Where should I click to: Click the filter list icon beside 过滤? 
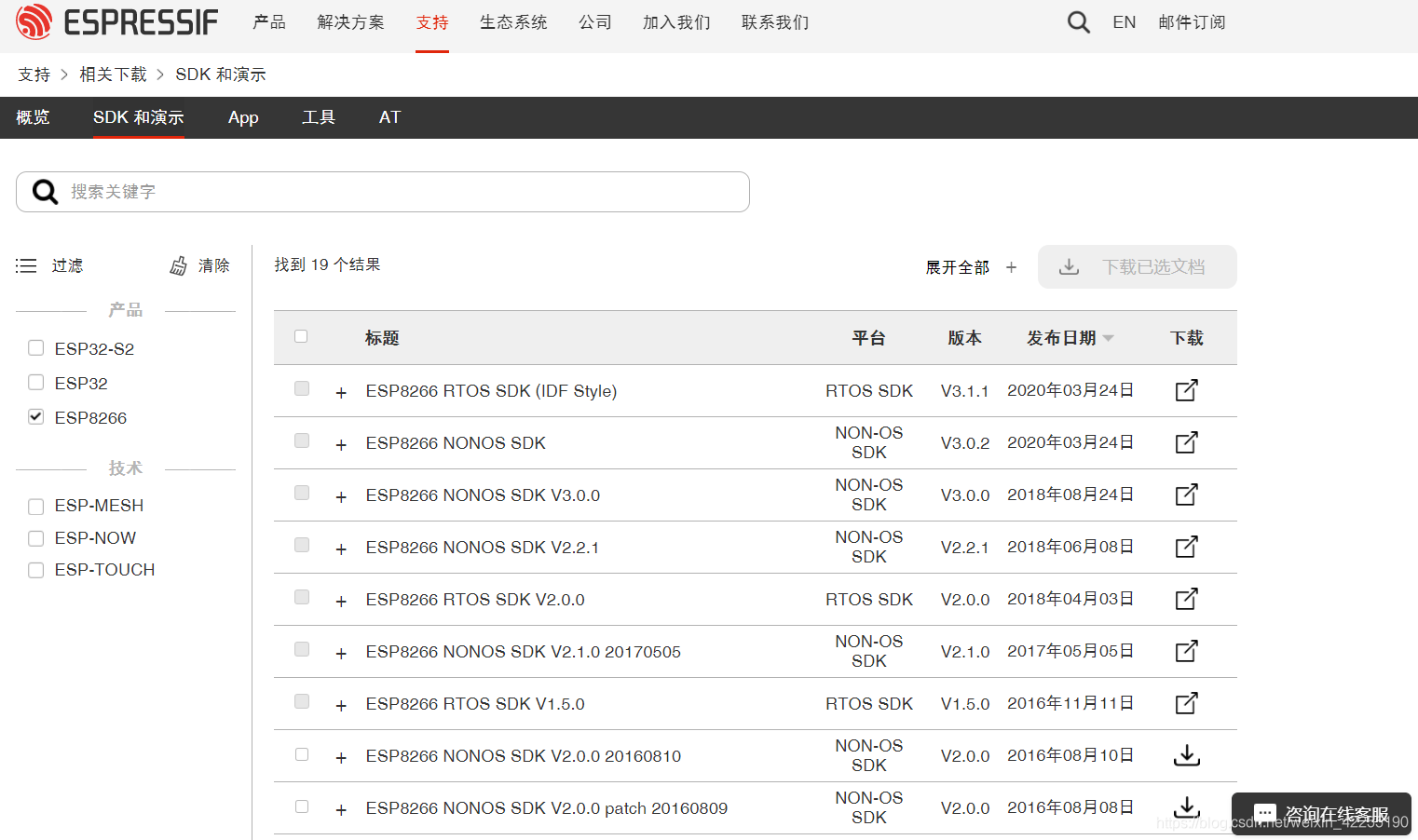click(x=26, y=265)
